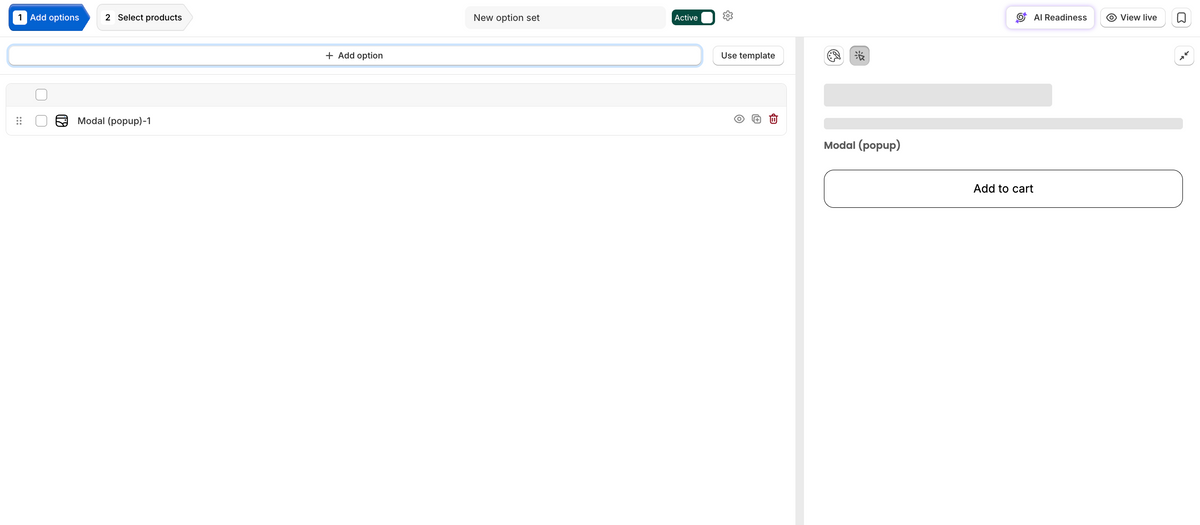Click the Add option button
1200x525 pixels.
point(355,56)
